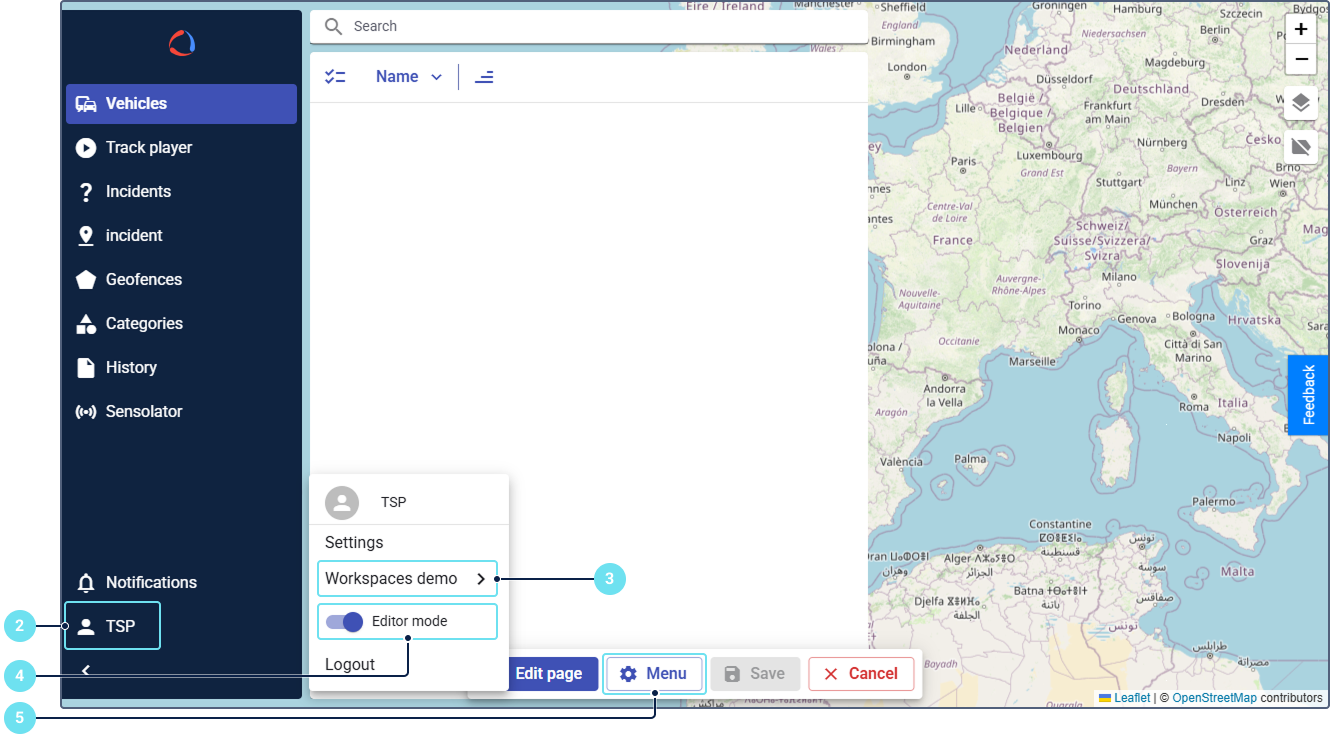Click the disabled Save button
Screen dimensions: 1330x734
pyautogui.click(x=755, y=674)
